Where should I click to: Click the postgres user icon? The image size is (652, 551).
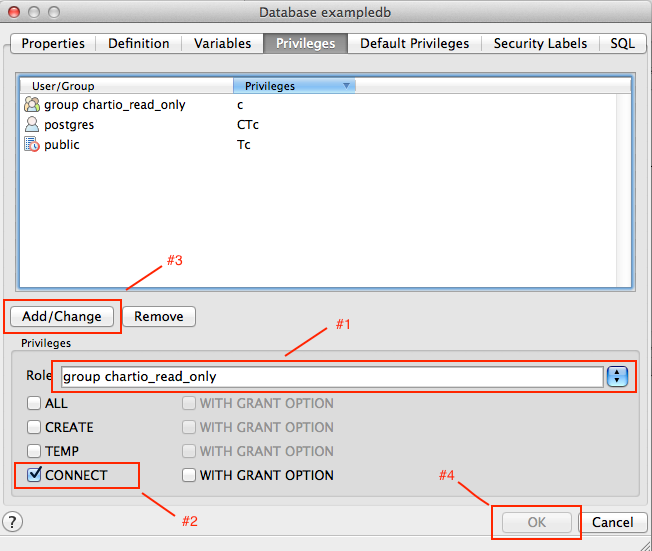point(31,125)
